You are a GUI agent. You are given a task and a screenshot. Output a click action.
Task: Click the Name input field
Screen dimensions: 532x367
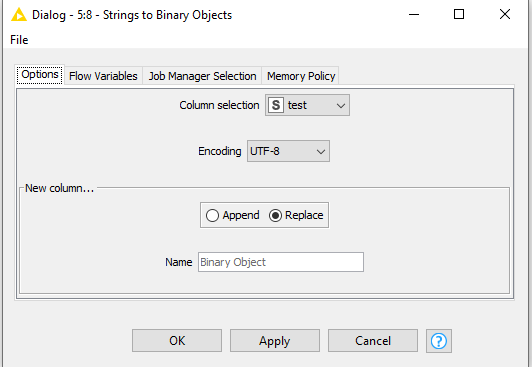281,262
